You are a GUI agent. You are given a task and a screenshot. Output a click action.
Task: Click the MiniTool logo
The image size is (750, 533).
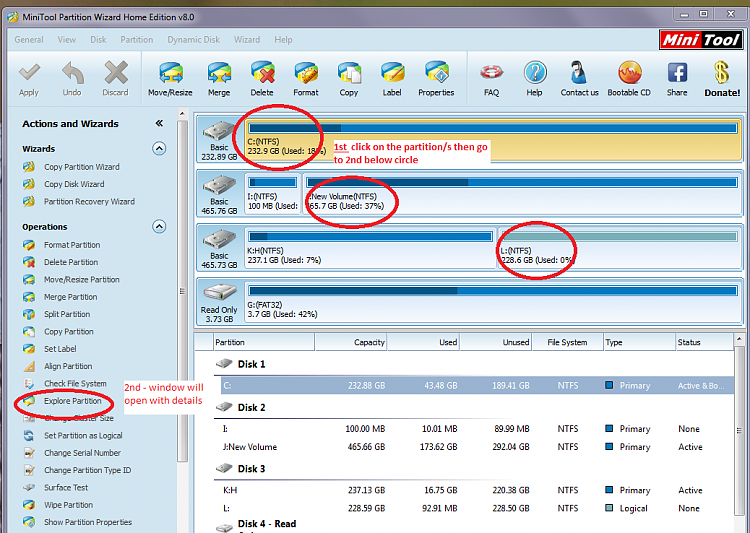point(701,40)
